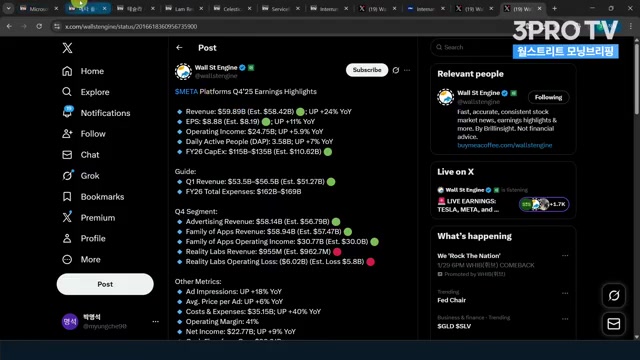Click browser forward arrow
The width and height of the screenshot is (640, 360).
click(x=24, y=26)
